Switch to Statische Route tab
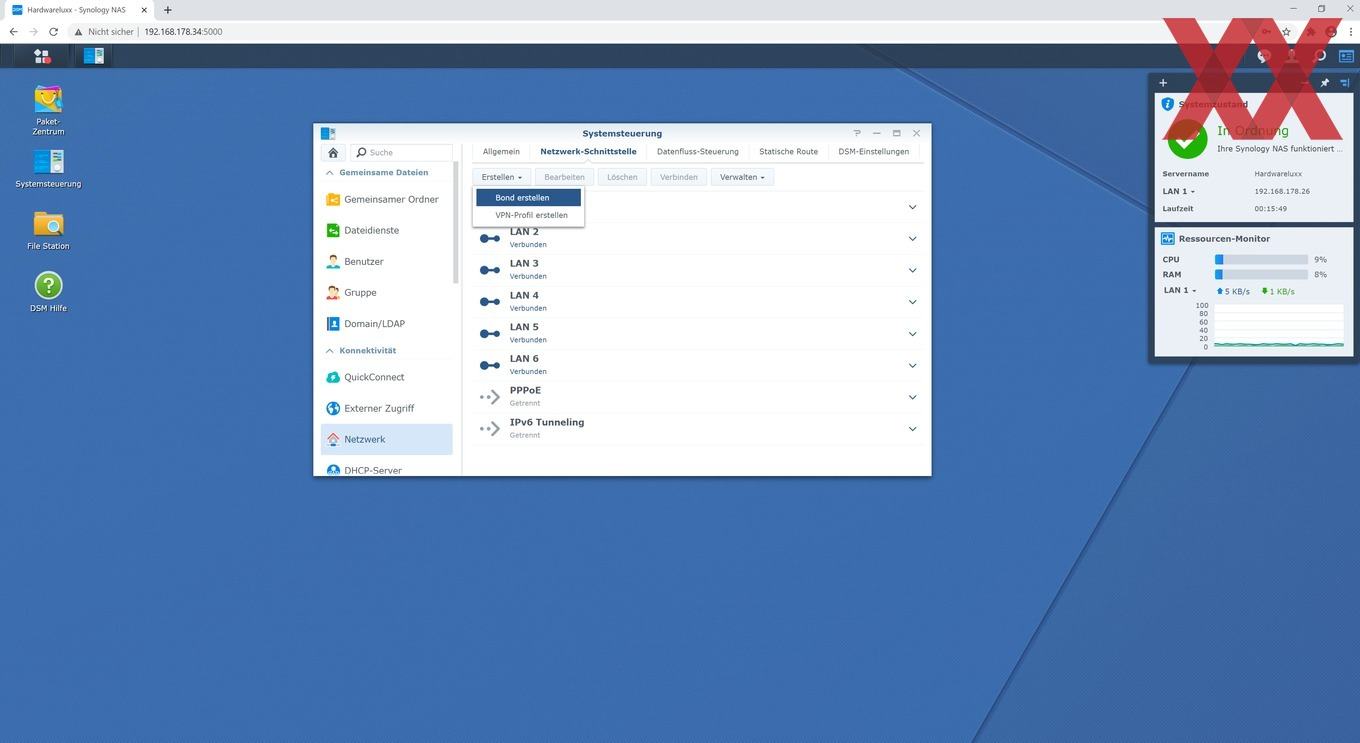This screenshot has height=743, width=1360. (788, 152)
